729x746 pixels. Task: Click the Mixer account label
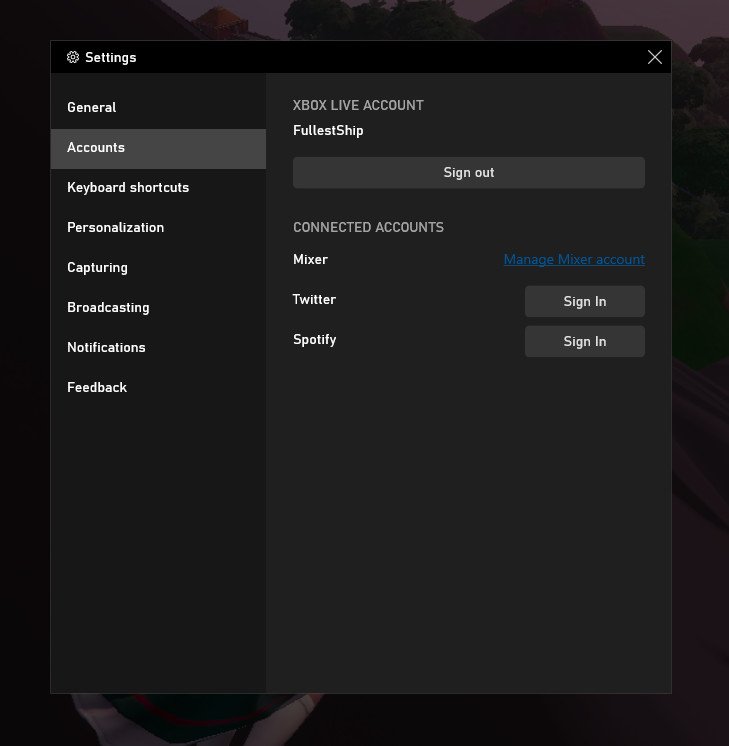click(x=310, y=259)
